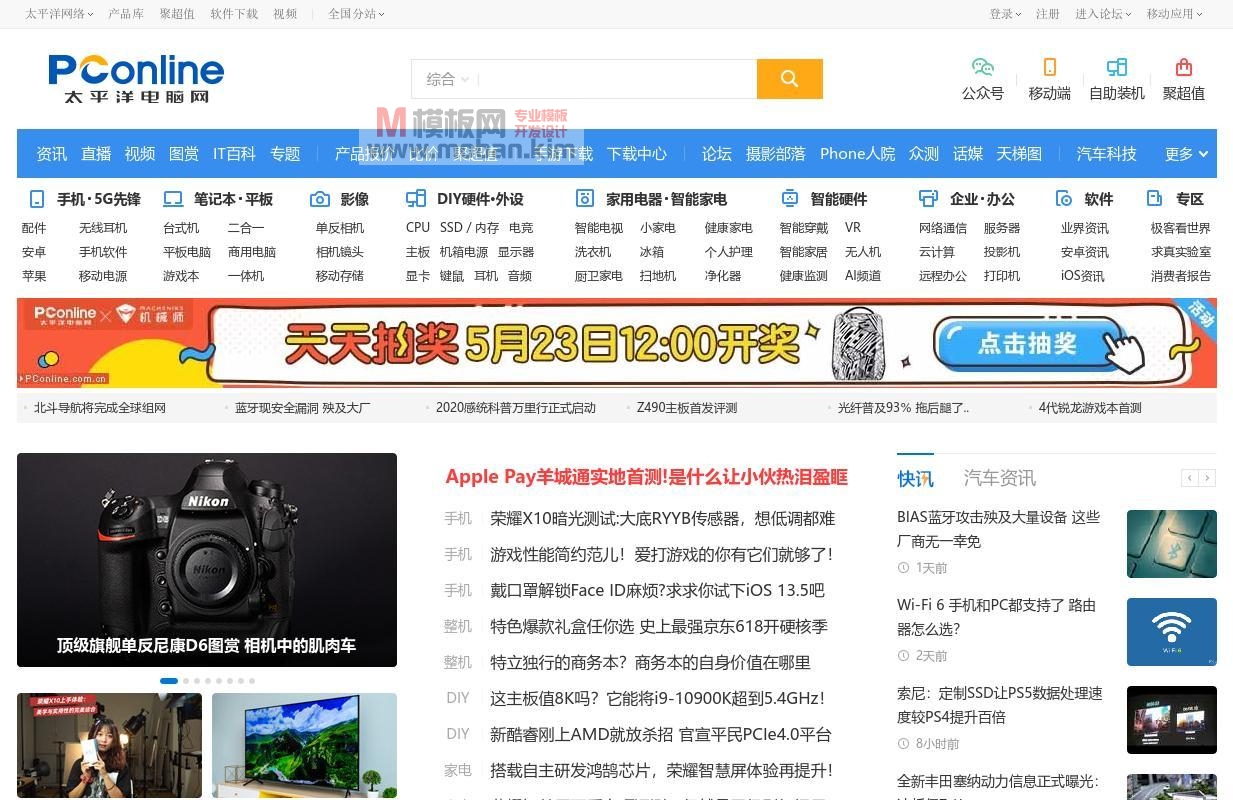The width and height of the screenshot is (1233, 800).
Task: Open the 软件下载 top link
Action: 234,14
